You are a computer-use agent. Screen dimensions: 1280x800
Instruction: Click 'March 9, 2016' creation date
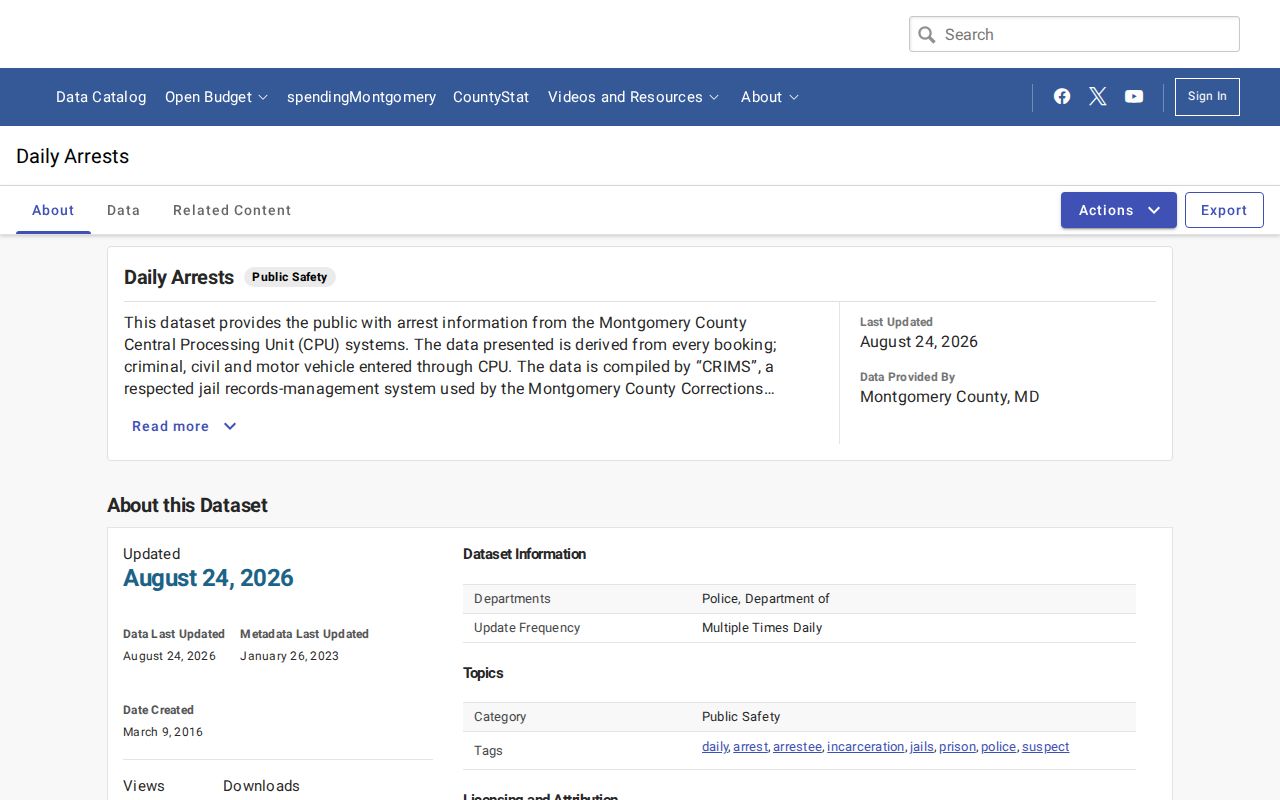click(x=163, y=732)
